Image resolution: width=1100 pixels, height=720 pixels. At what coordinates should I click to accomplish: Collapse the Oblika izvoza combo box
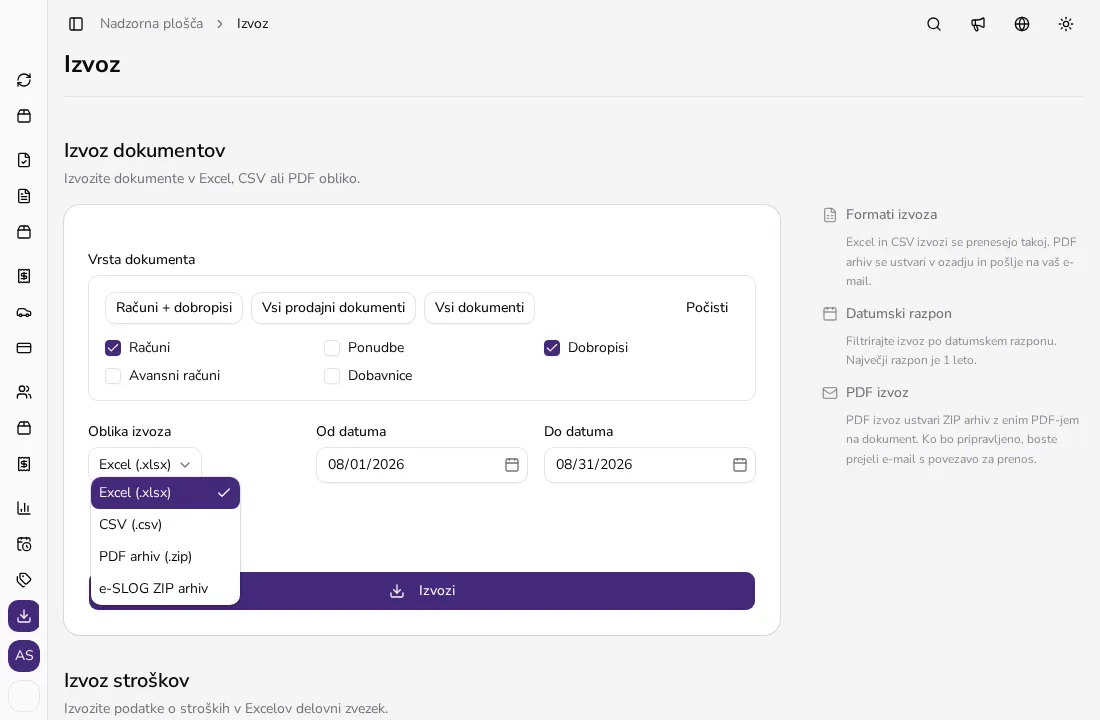click(145, 465)
